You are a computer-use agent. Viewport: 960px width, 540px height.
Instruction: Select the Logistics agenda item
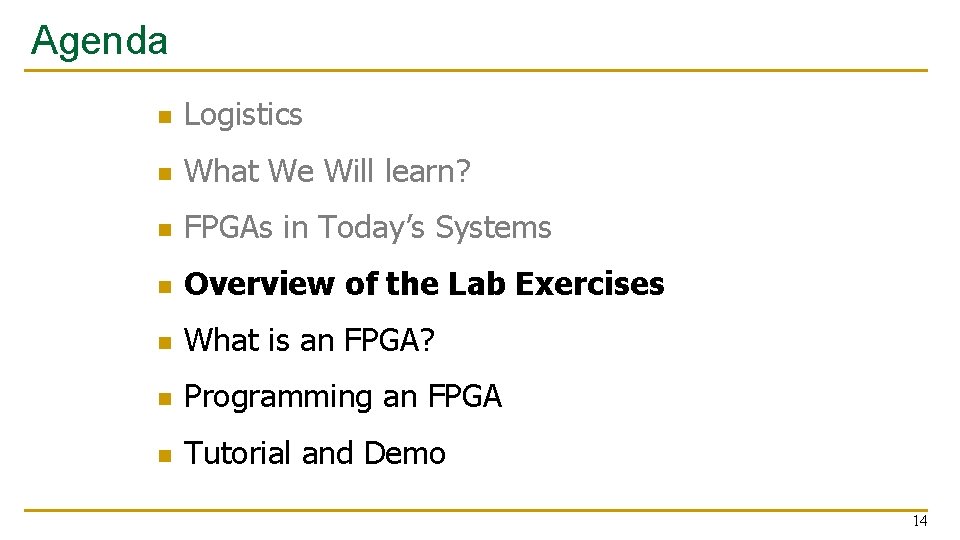[x=243, y=115]
